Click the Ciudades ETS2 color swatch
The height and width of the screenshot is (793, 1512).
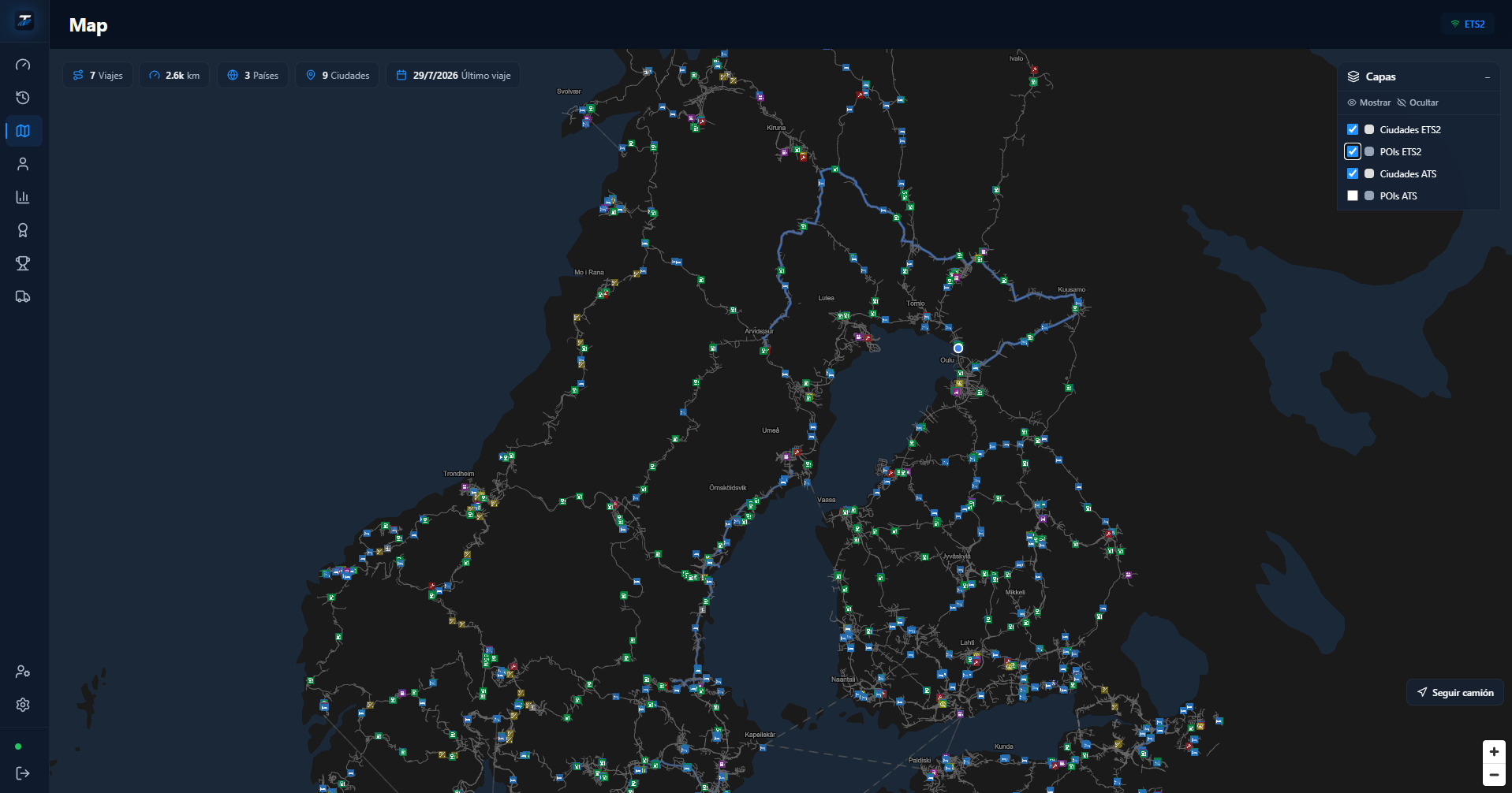point(1369,129)
